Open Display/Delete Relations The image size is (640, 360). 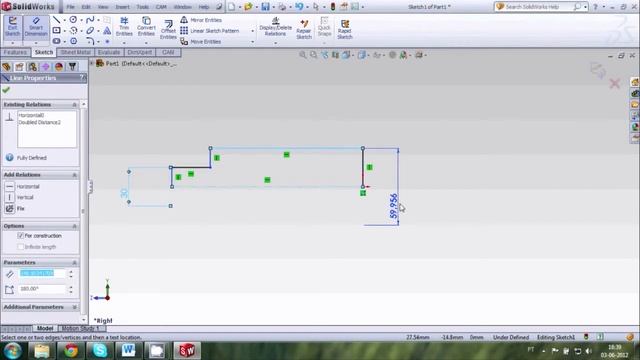tap(276, 27)
